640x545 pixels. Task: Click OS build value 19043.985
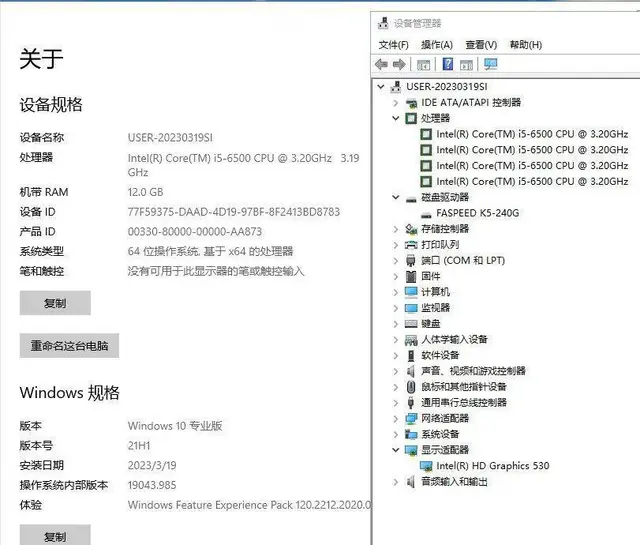click(x=152, y=485)
